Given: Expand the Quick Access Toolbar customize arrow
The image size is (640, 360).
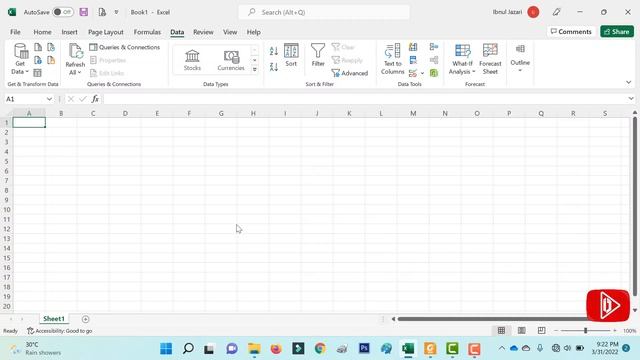Looking at the screenshot, I should pyautogui.click(x=116, y=12).
